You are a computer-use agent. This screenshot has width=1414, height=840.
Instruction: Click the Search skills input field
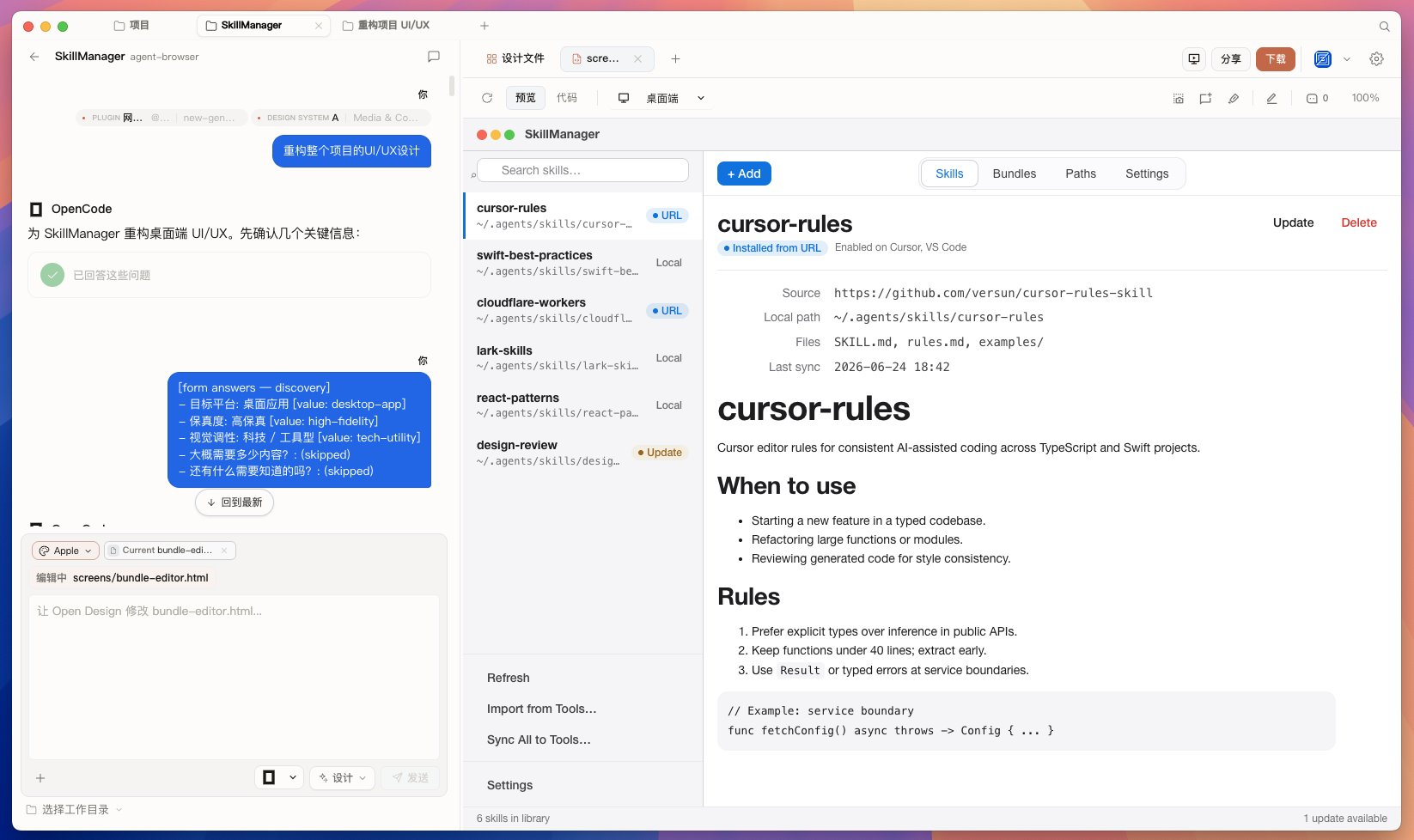tap(582, 170)
